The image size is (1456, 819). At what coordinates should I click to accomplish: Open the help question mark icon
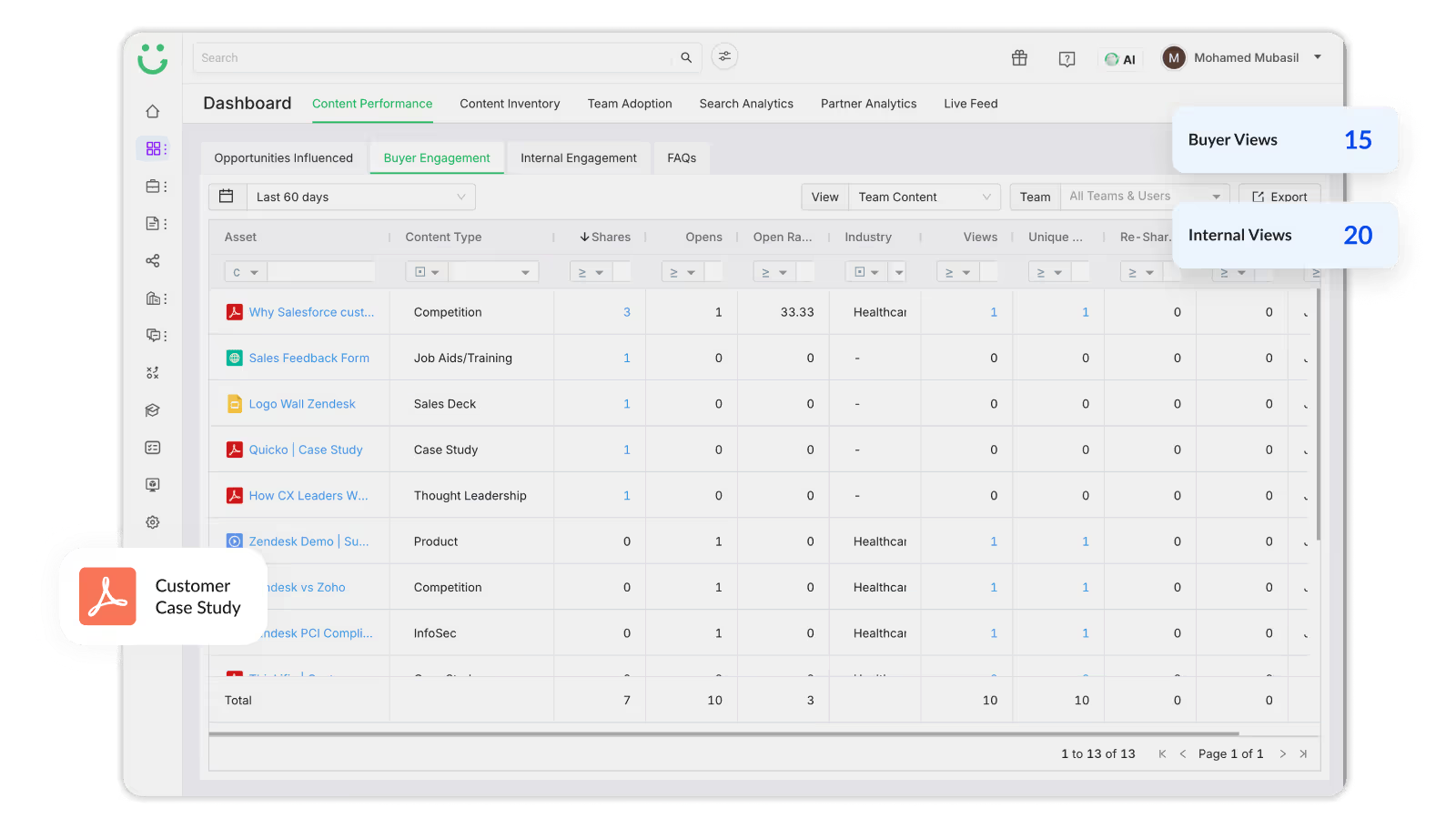tap(1067, 59)
